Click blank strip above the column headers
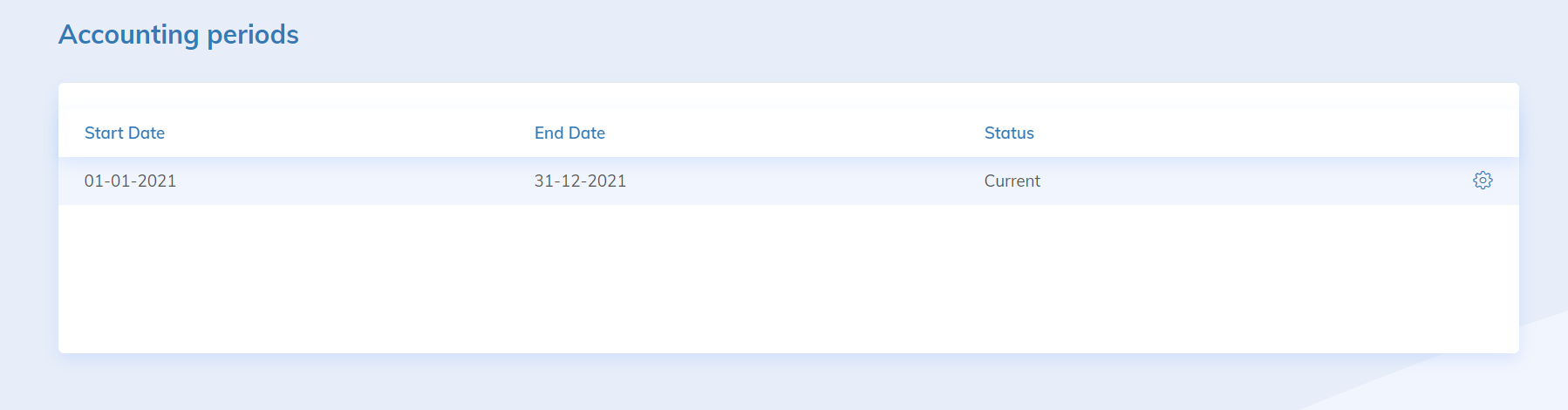The width and height of the screenshot is (1568, 410). coord(785,96)
